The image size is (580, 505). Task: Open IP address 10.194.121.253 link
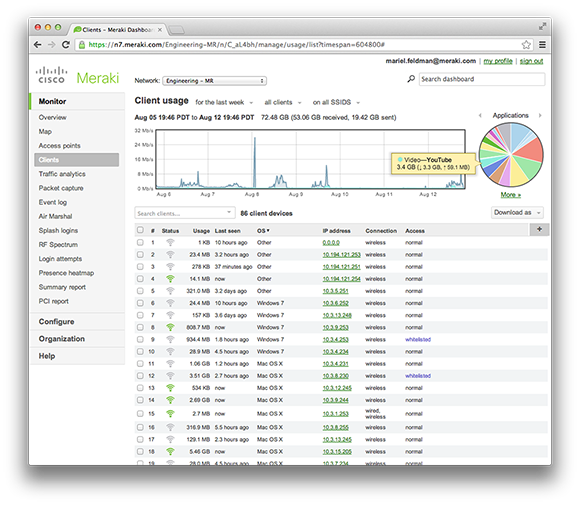point(341,255)
